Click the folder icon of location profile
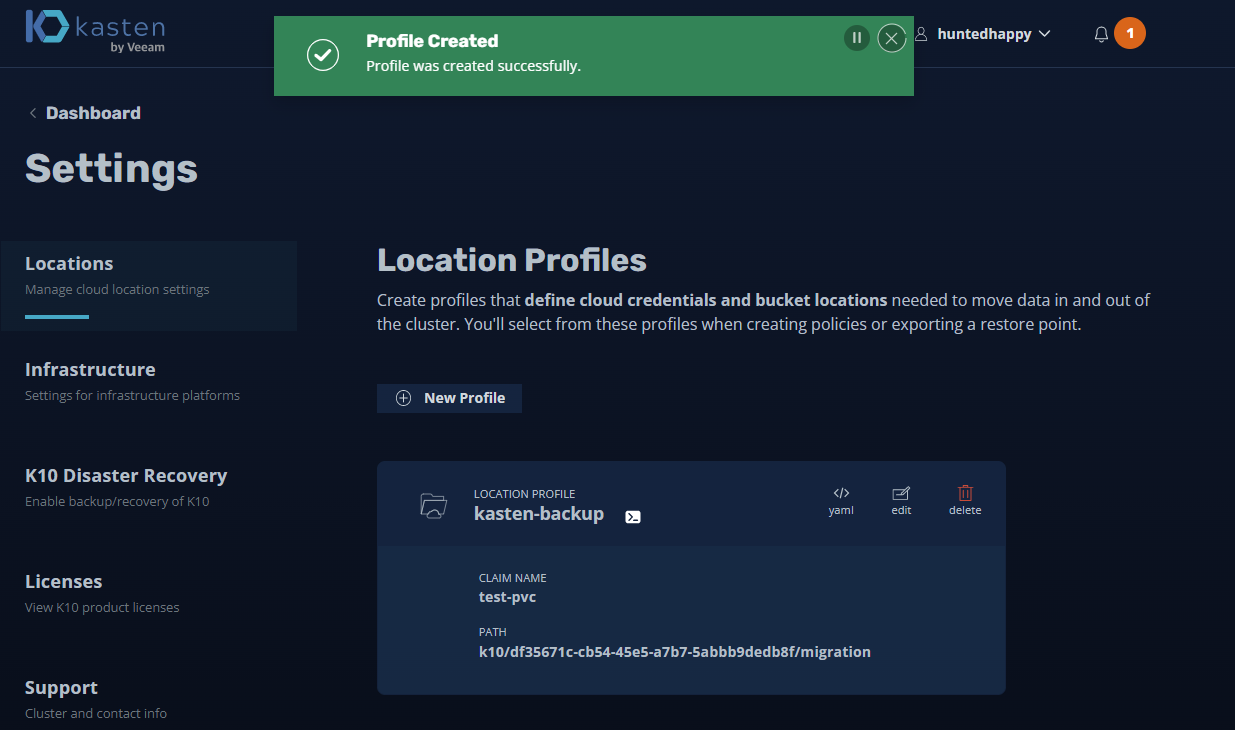Screen dimensions: 1235x730 pyautogui.click(x=433, y=505)
